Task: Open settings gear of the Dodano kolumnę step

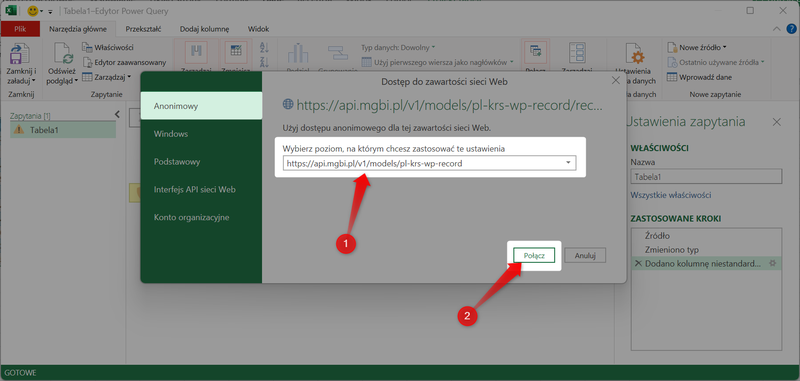Action: click(x=772, y=264)
